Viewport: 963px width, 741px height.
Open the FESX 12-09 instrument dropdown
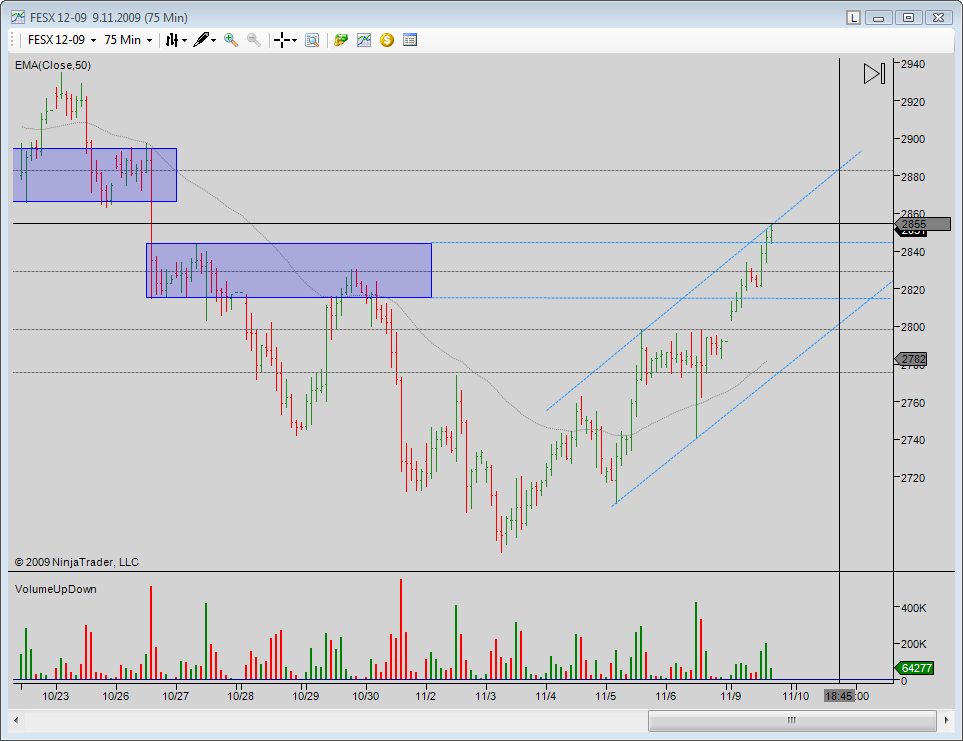tap(62, 40)
